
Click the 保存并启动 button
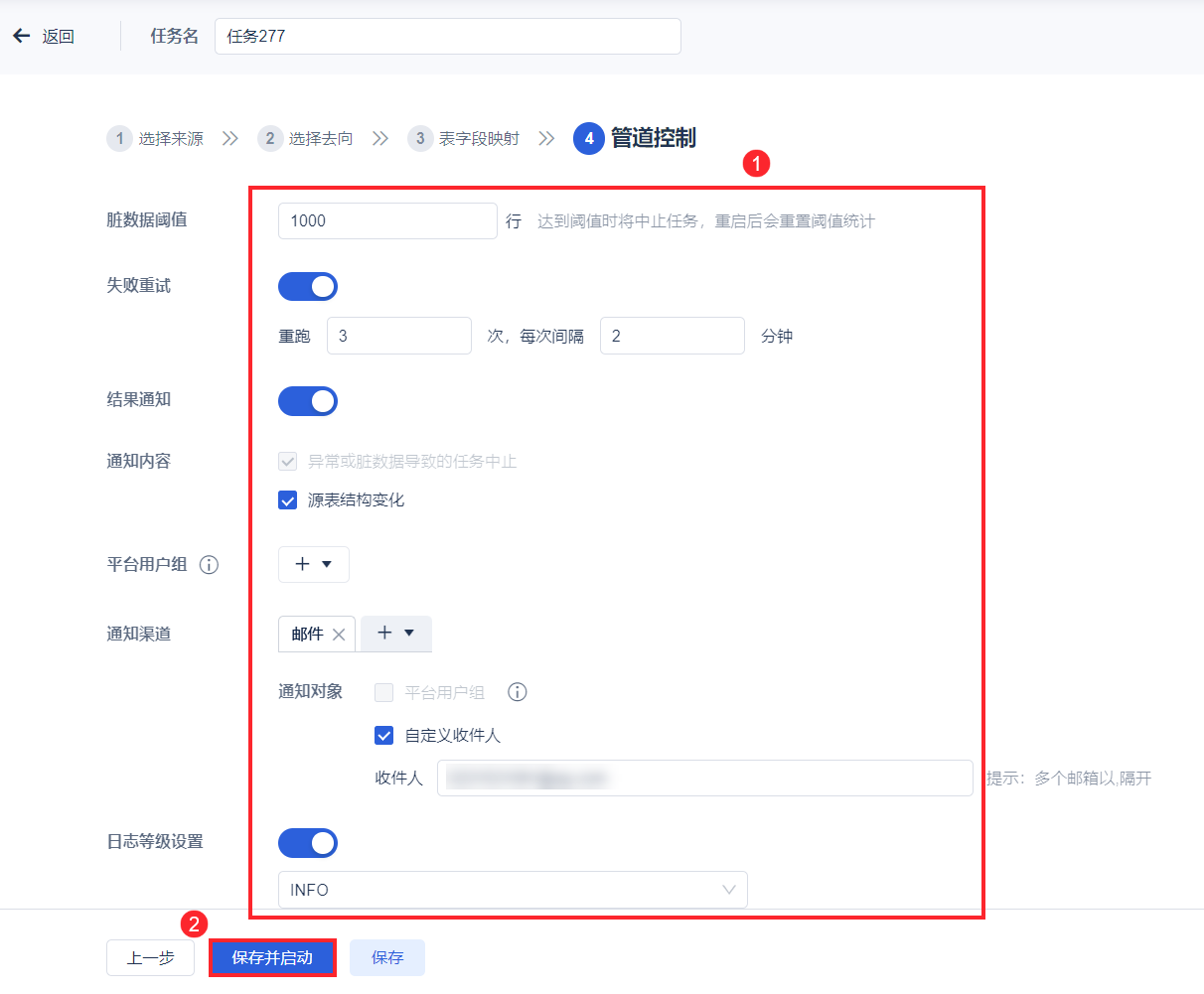(272, 958)
